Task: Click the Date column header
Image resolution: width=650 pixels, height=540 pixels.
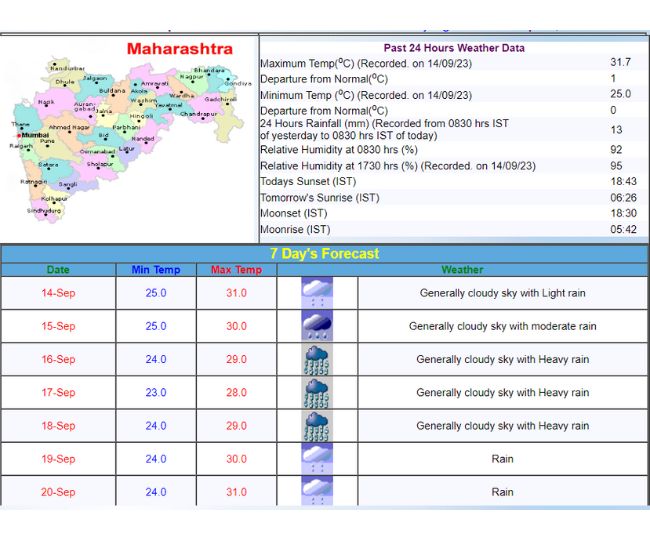Action: [58, 270]
